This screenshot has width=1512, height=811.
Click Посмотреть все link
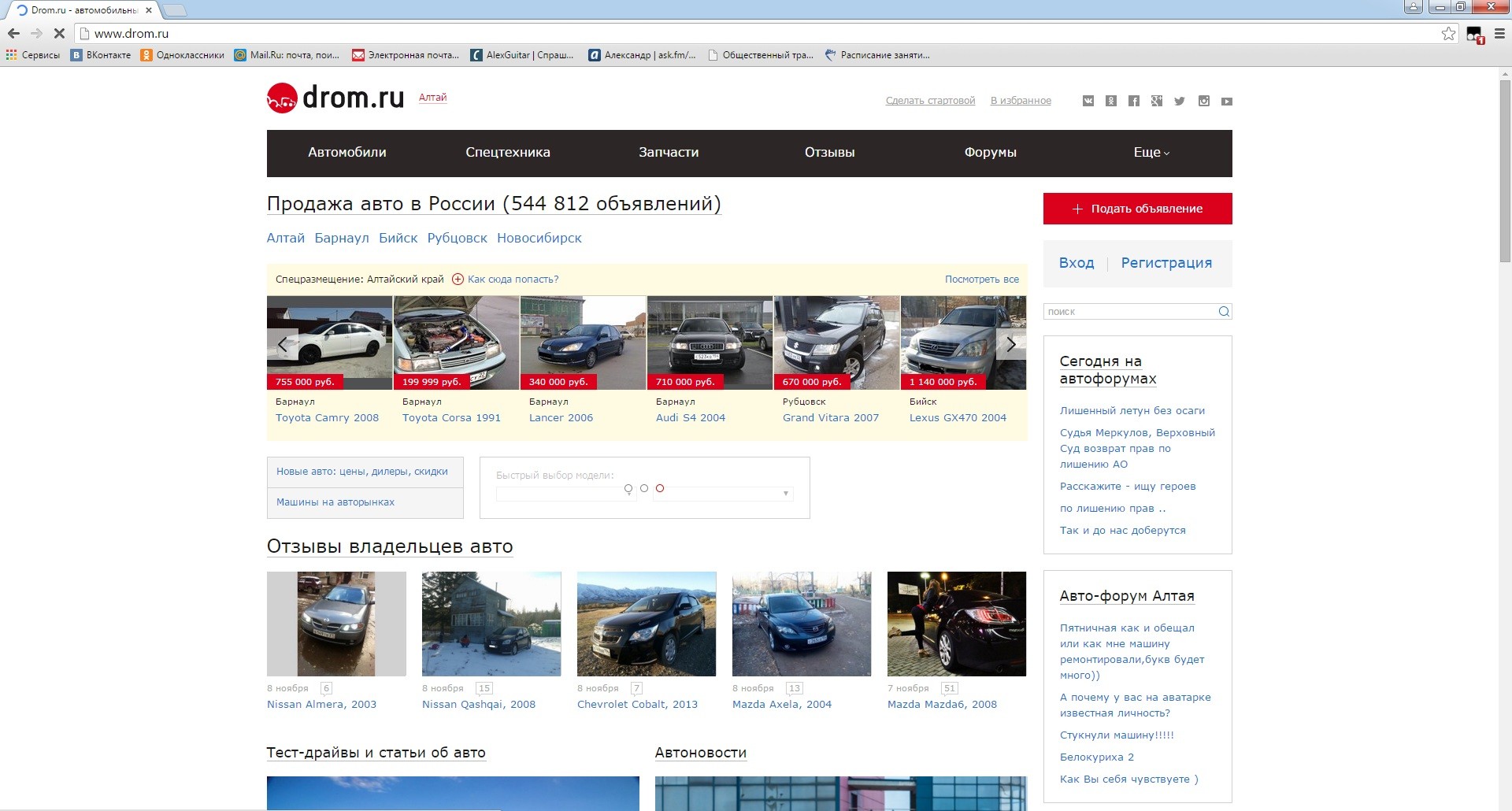982,280
